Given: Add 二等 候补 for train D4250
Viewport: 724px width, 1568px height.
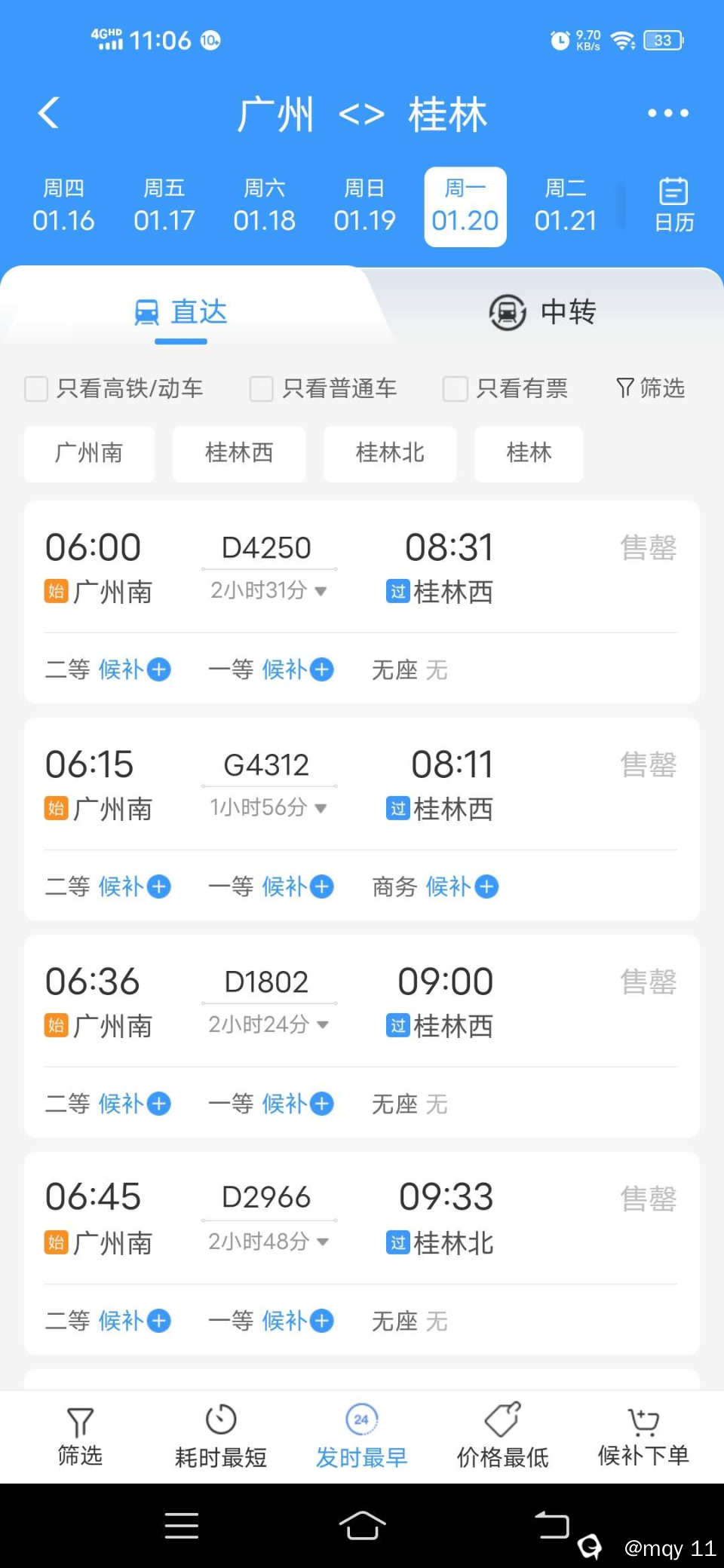Looking at the screenshot, I should (159, 669).
